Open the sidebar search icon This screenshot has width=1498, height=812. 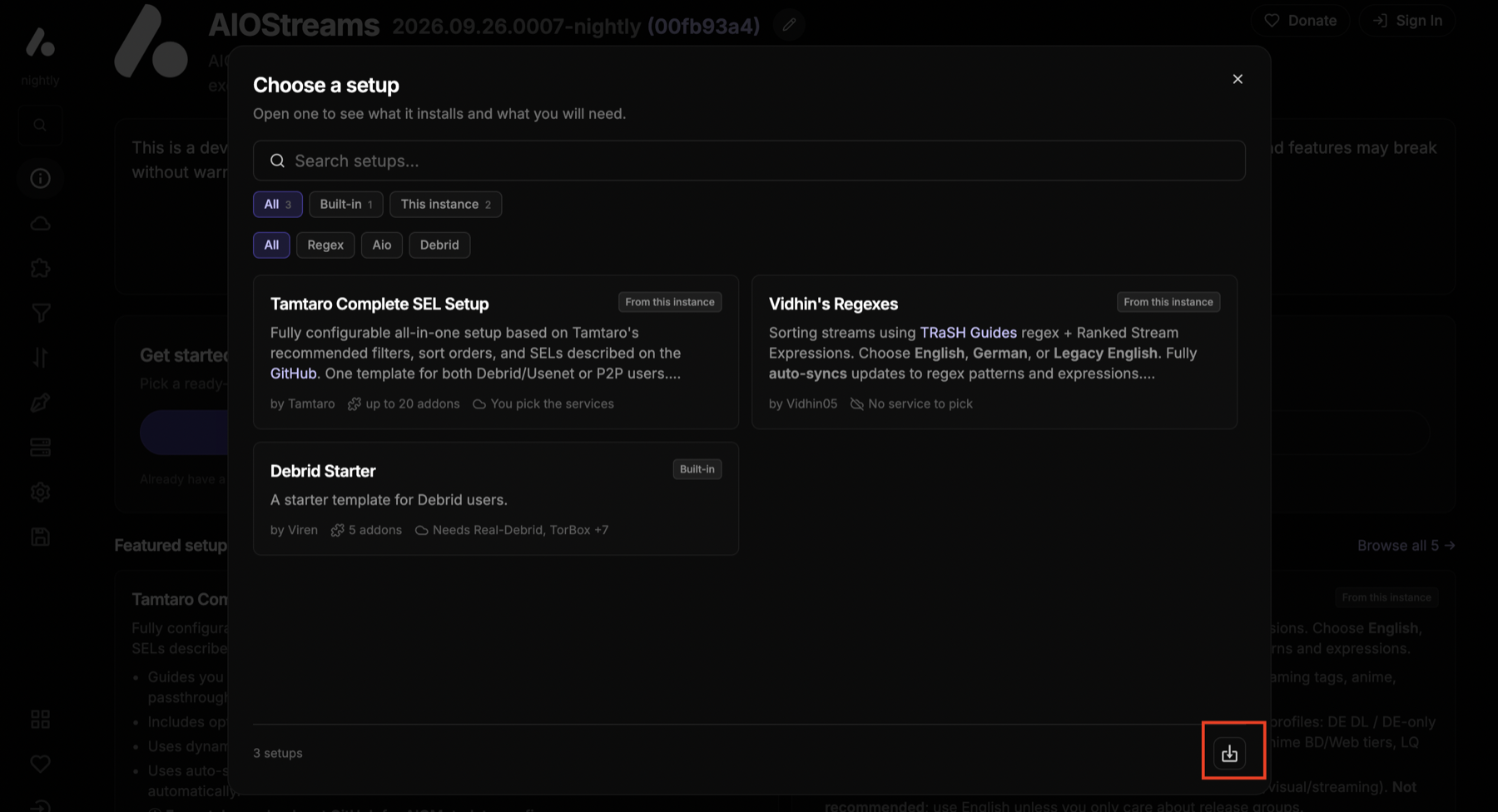coord(40,126)
